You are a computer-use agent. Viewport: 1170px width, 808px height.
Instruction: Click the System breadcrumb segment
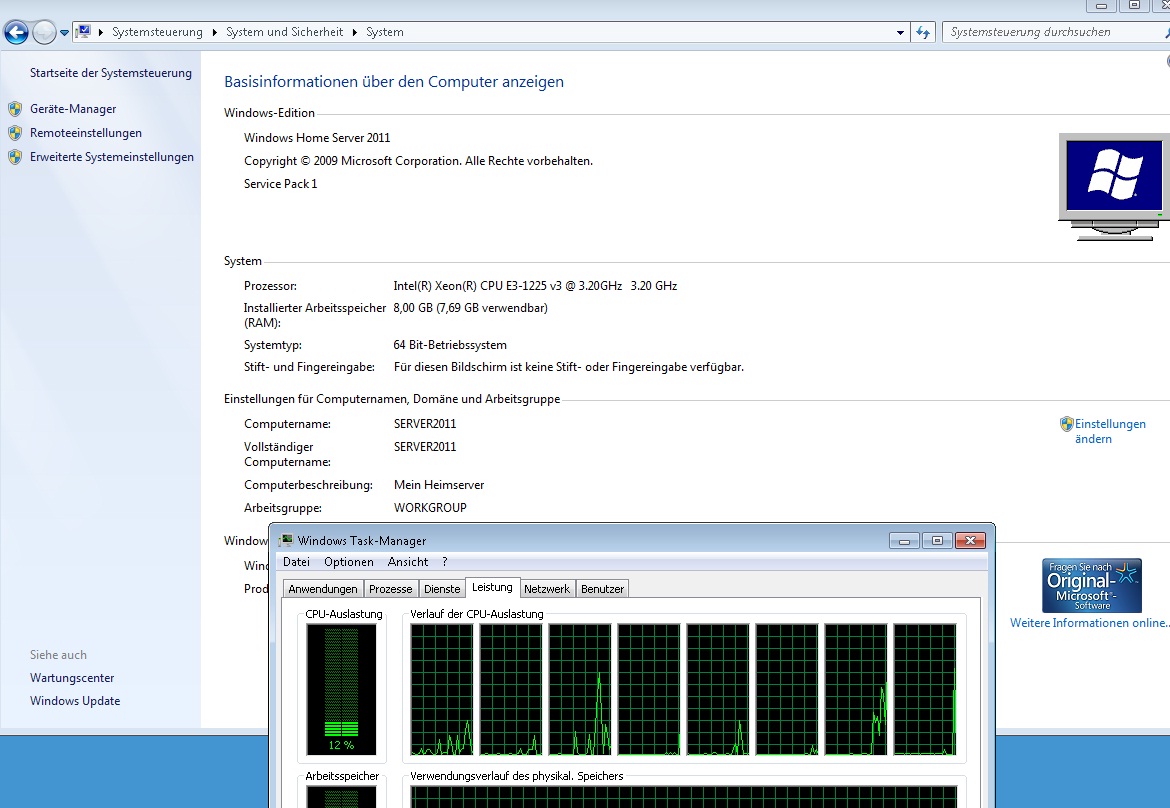pyautogui.click(x=384, y=32)
